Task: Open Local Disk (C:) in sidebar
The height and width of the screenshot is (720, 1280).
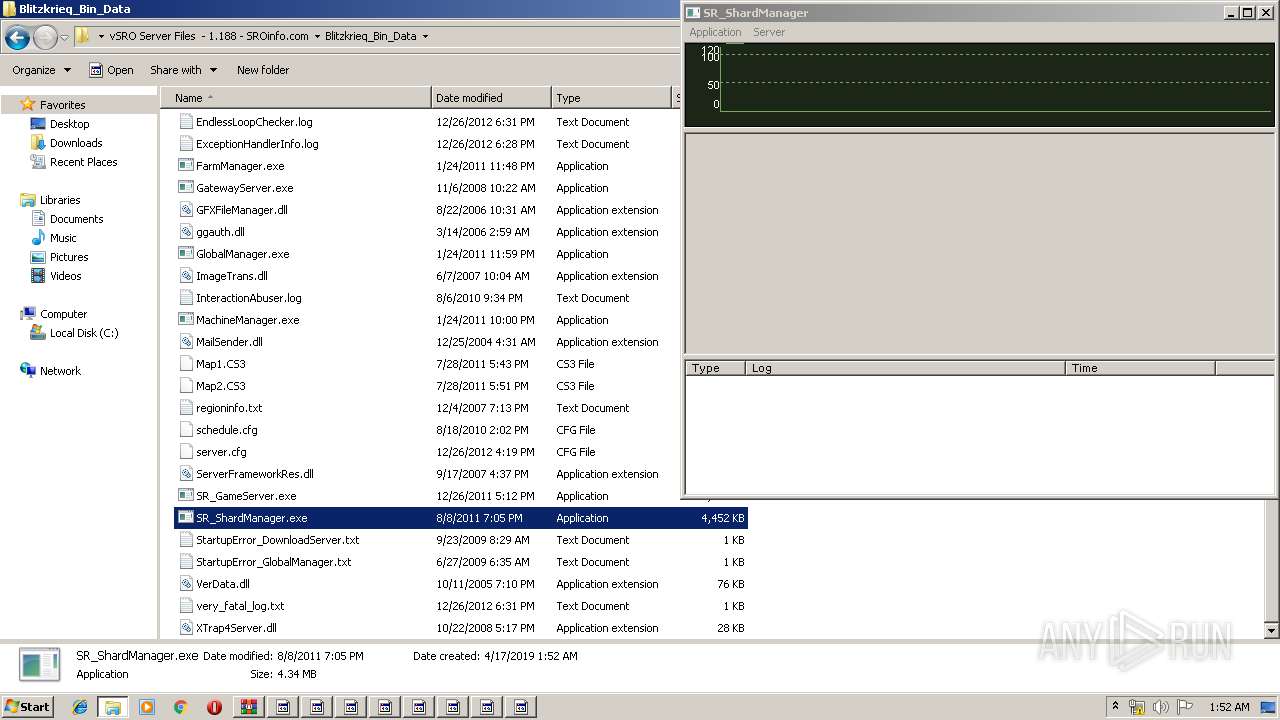Action: [x=84, y=333]
